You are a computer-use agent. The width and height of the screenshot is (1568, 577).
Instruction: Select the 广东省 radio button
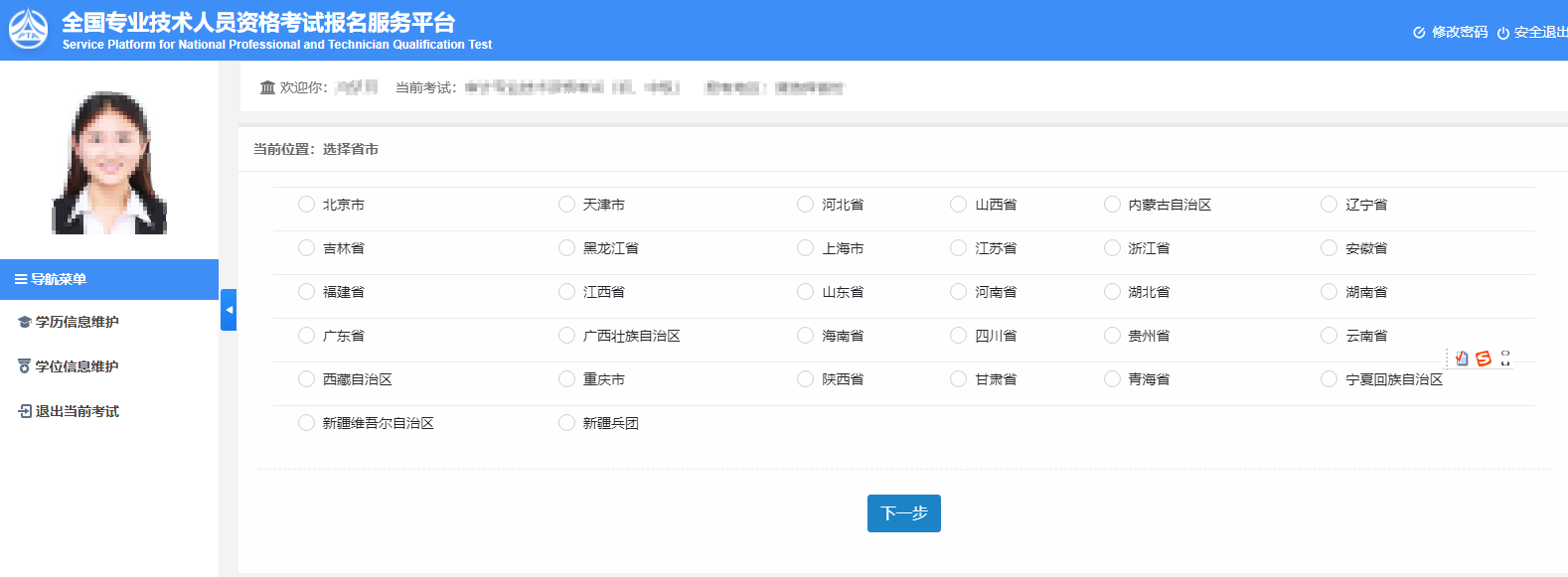coord(306,336)
